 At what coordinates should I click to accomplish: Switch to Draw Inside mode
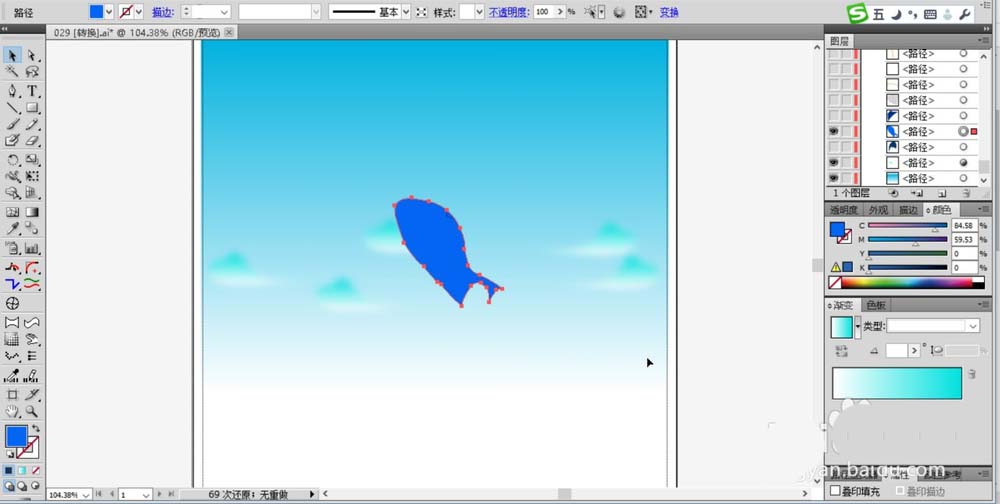pyautogui.click(x=35, y=486)
